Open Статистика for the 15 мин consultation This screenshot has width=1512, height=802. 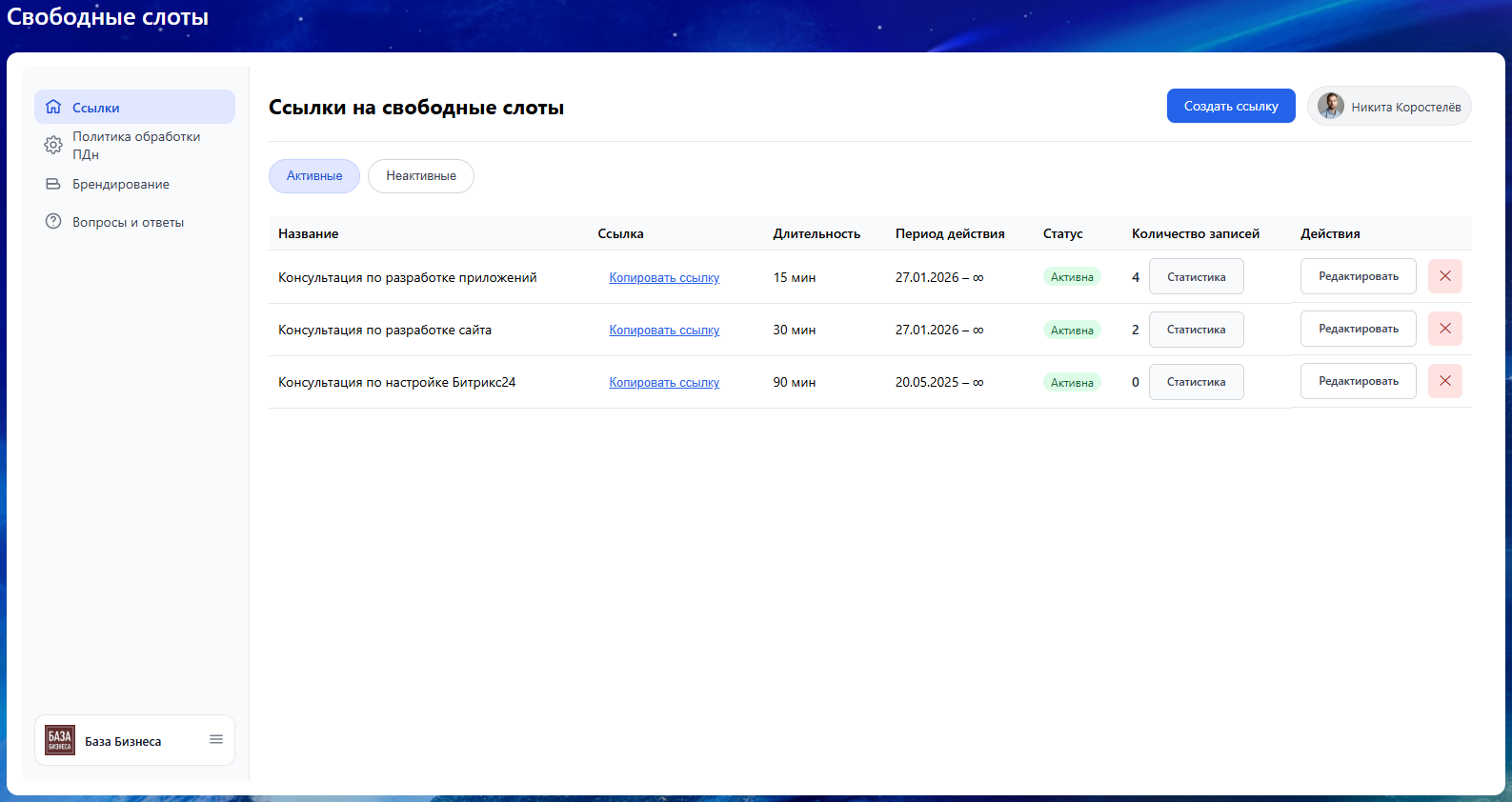pyautogui.click(x=1196, y=277)
